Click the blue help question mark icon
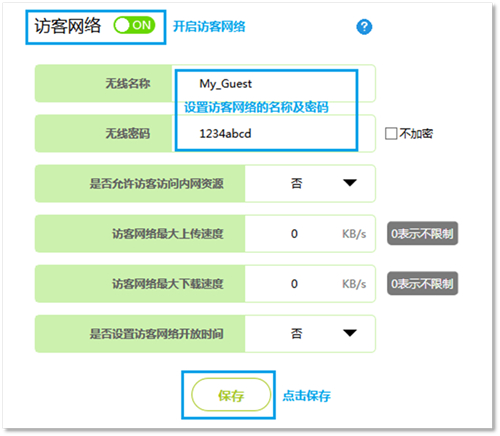 point(364,27)
